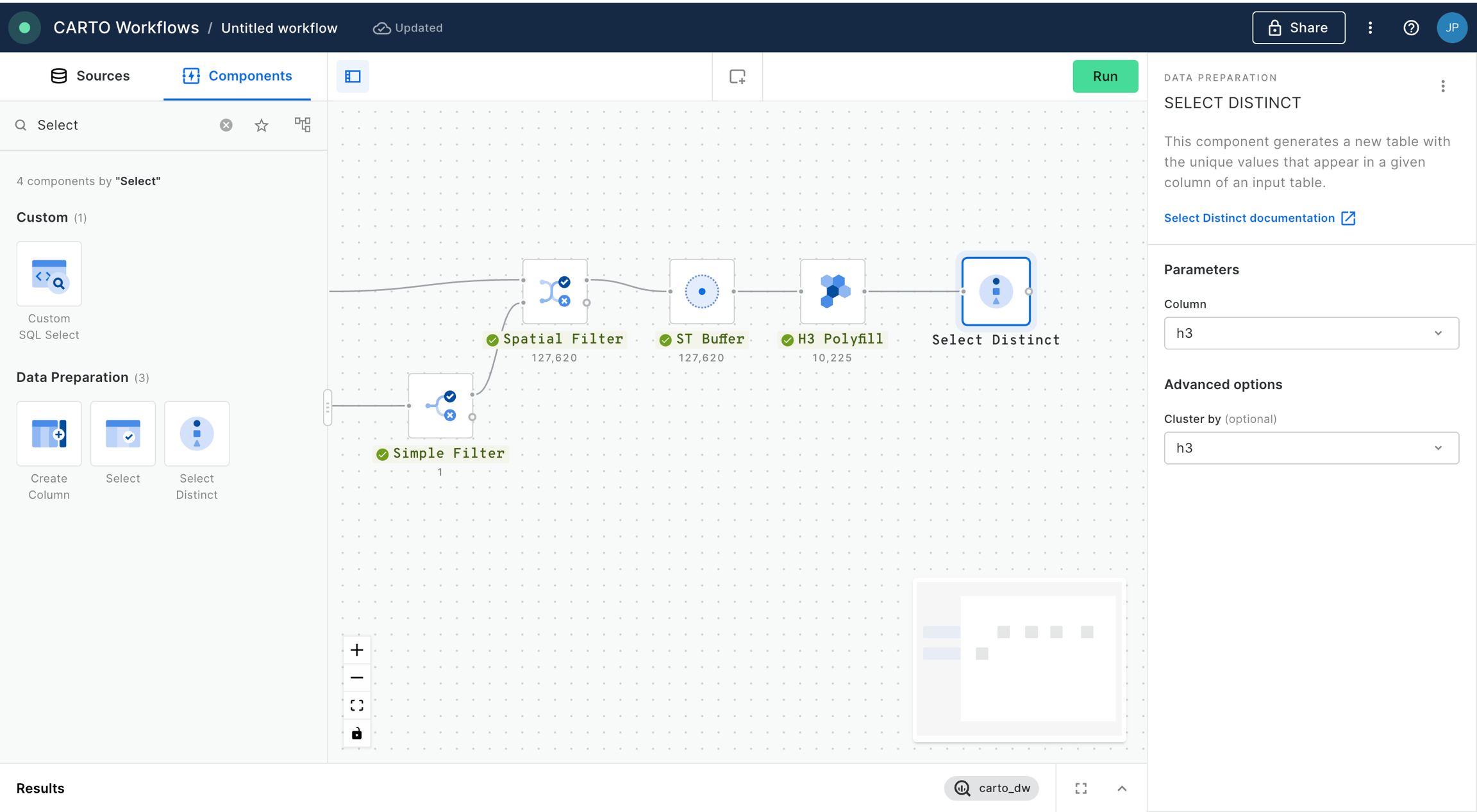This screenshot has width=1477, height=812.
Task: Add a note with the annotation icon
Action: point(737,76)
